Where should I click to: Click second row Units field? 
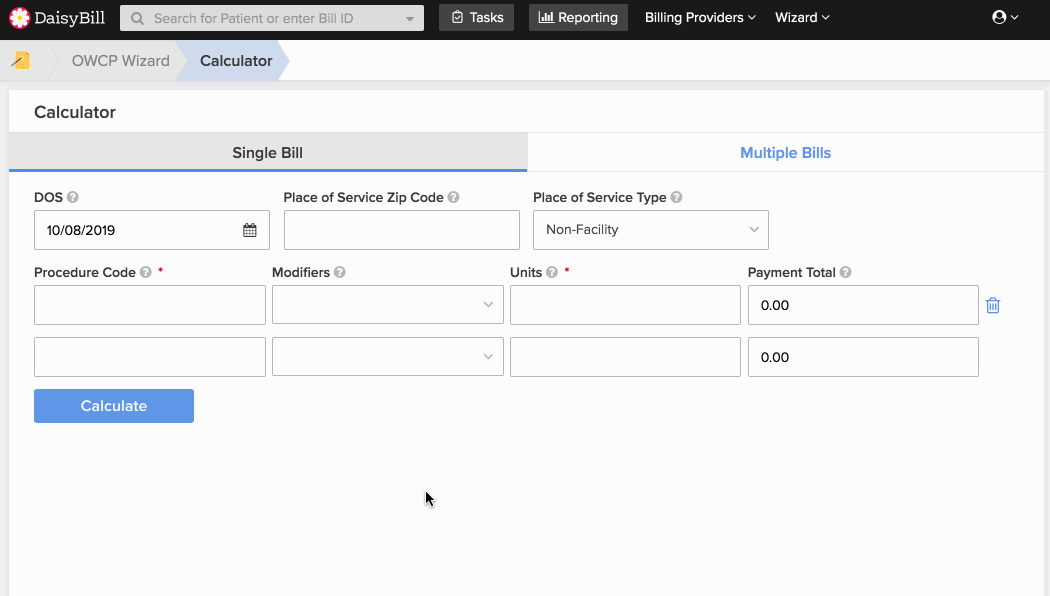[x=625, y=357]
